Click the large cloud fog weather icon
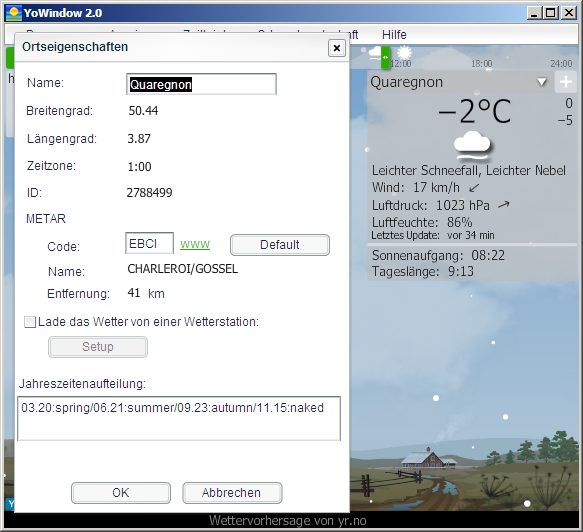The image size is (583, 532). [x=472, y=146]
